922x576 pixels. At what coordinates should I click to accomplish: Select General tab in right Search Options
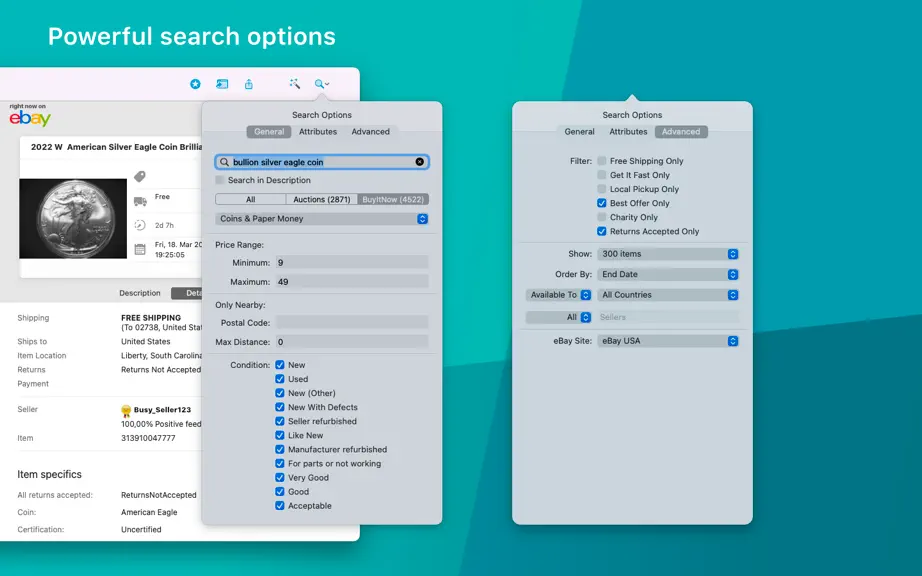(579, 132)
